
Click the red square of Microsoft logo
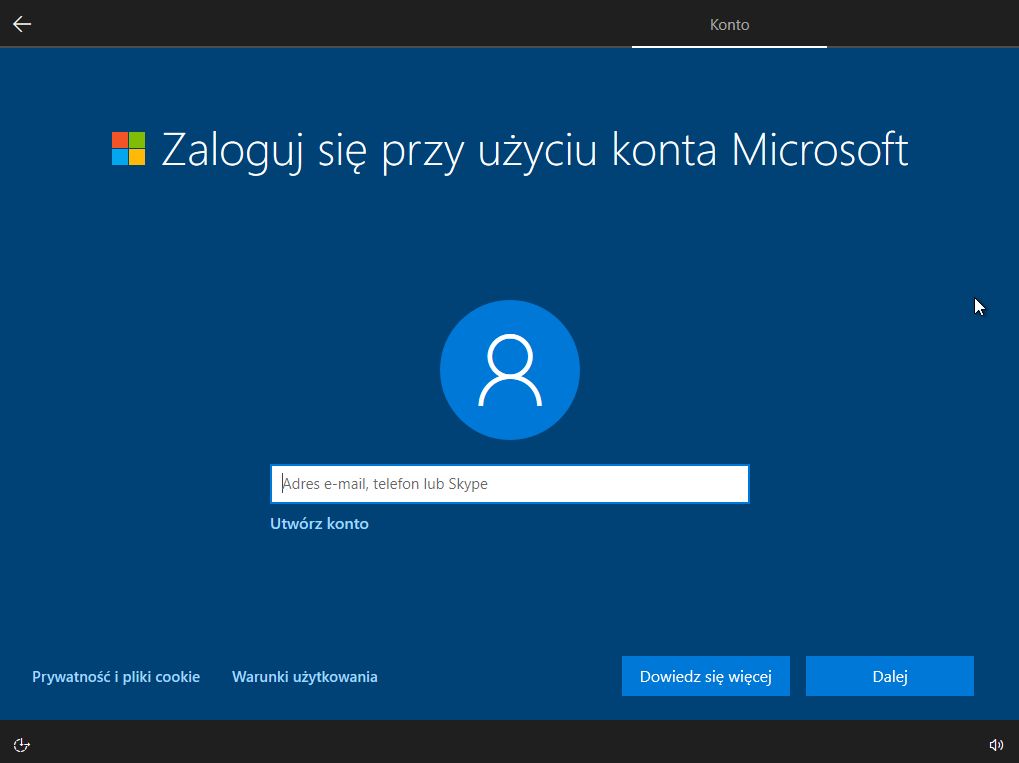point(120,140)
